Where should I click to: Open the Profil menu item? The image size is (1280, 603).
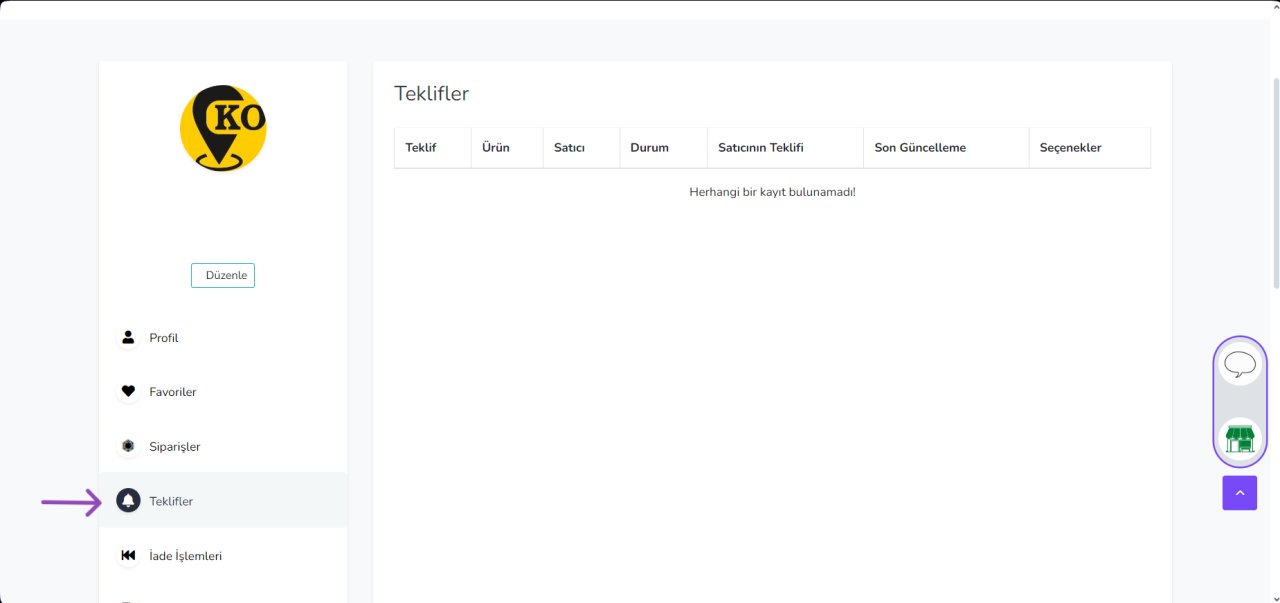coord(223,338)
